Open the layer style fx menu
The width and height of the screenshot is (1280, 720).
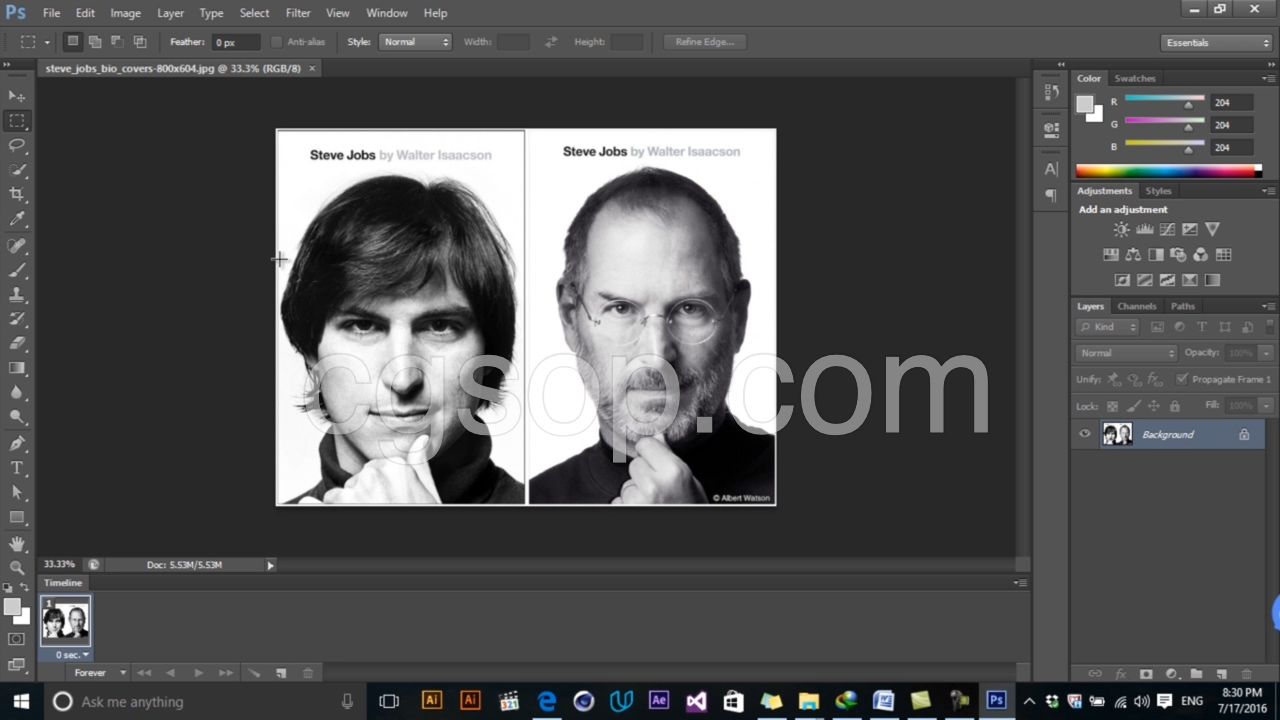pos(1121,674)
